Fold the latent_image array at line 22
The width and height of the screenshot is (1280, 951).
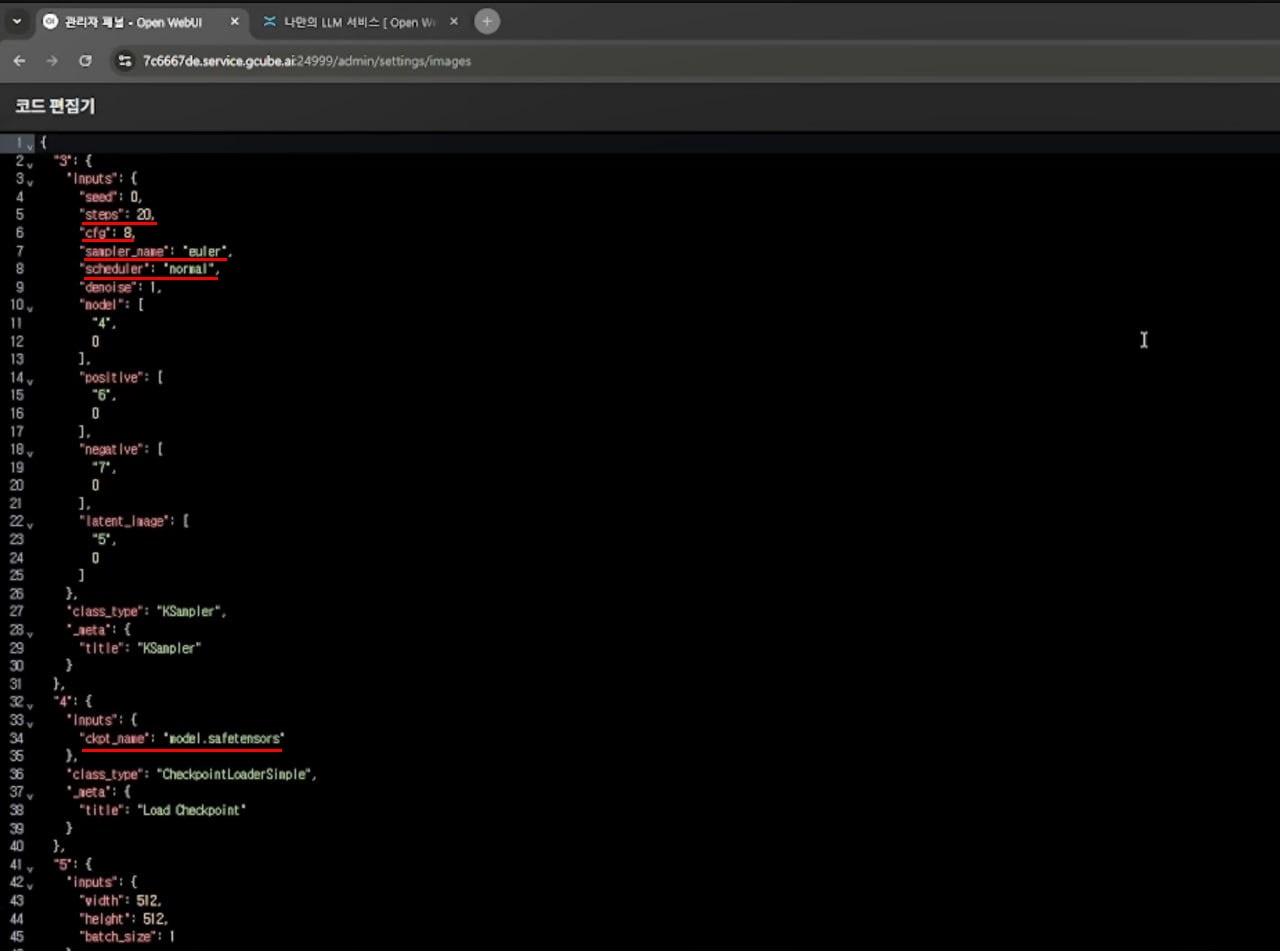[x=29, y=523]
